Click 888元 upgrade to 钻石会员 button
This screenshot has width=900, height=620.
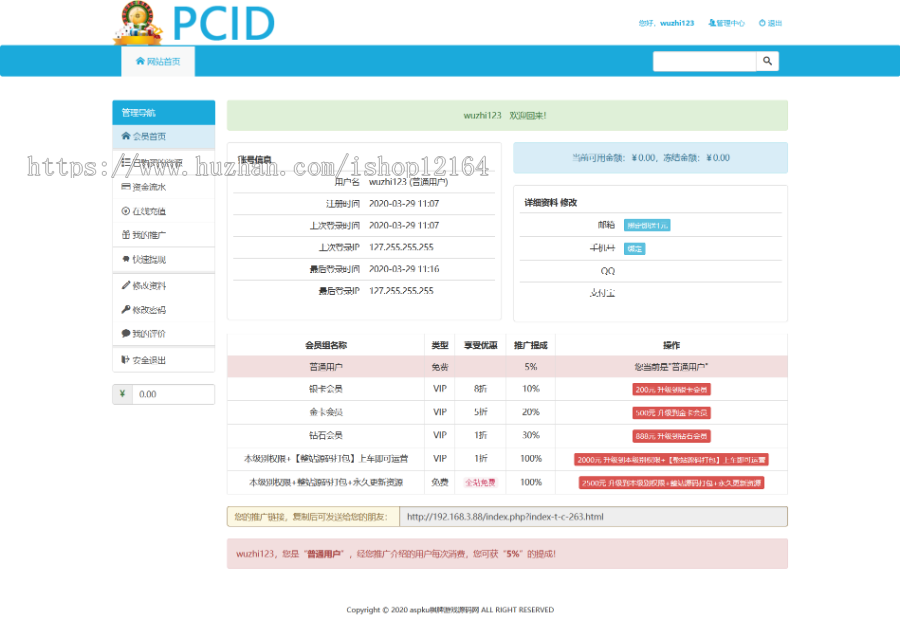pos(672,436)
